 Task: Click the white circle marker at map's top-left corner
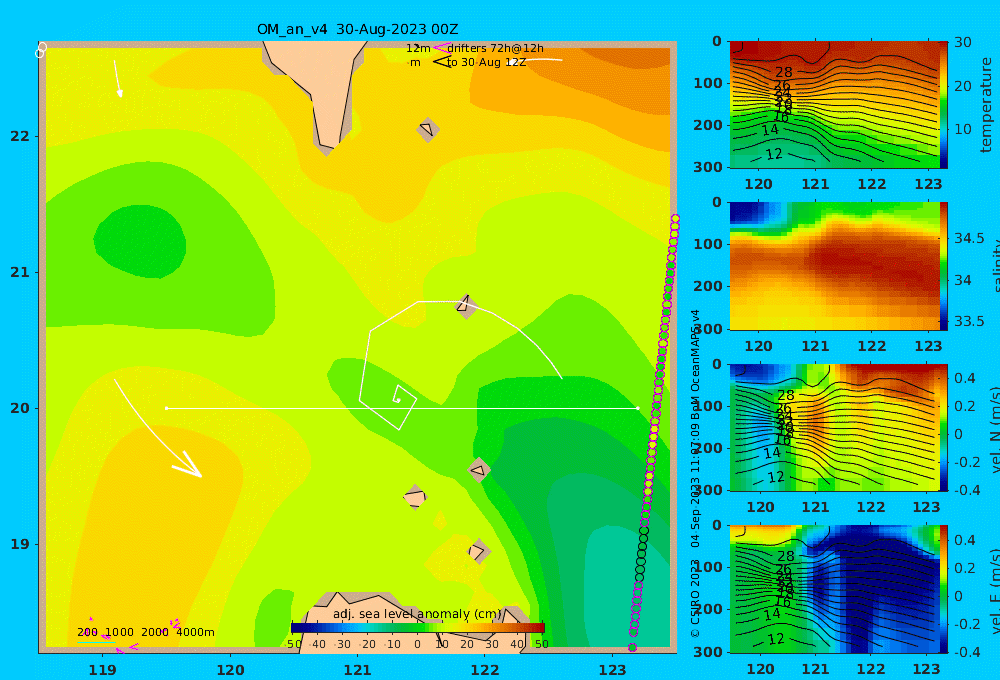click(x=41, y=50)
